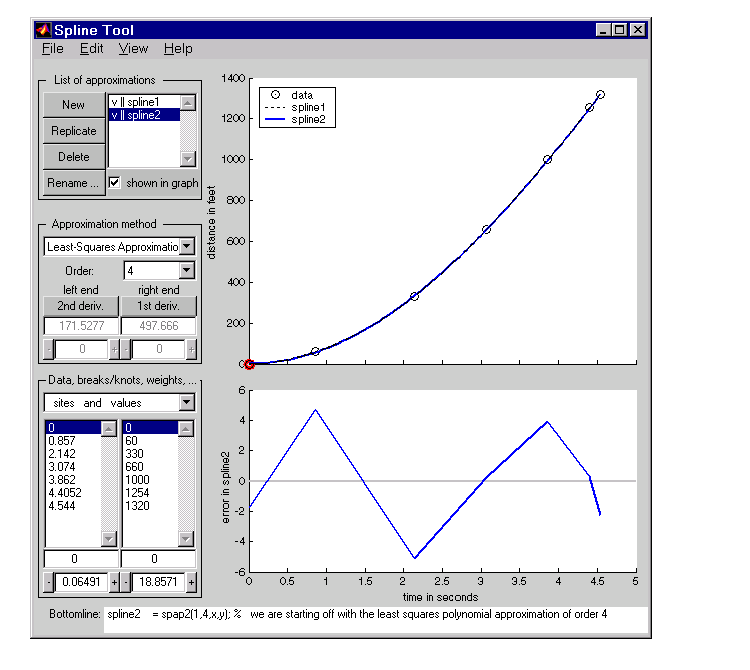Click the red highlighted data point at origin

[x=249, y=364]
